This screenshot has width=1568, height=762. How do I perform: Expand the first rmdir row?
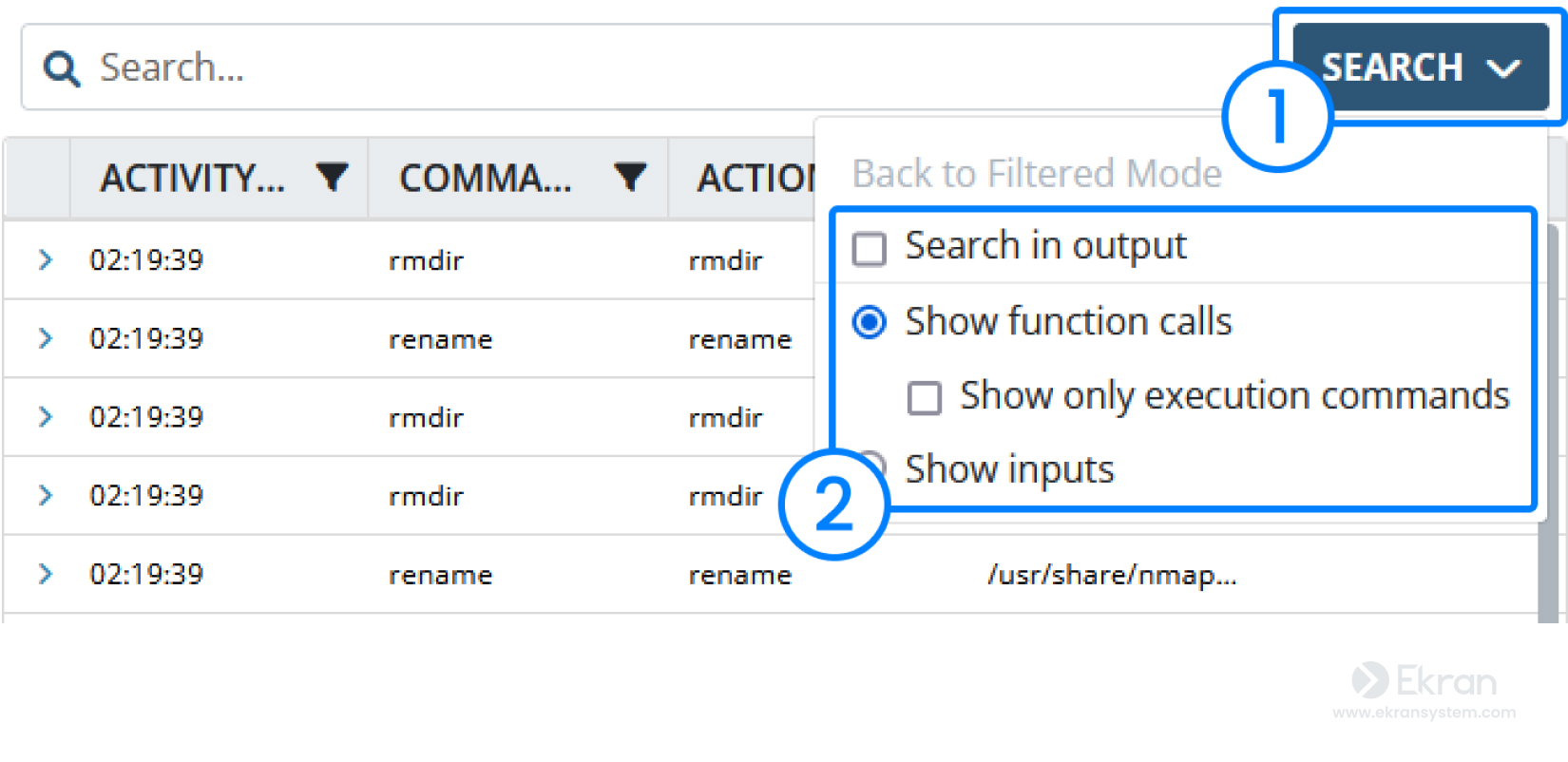(x=45, y=259)
